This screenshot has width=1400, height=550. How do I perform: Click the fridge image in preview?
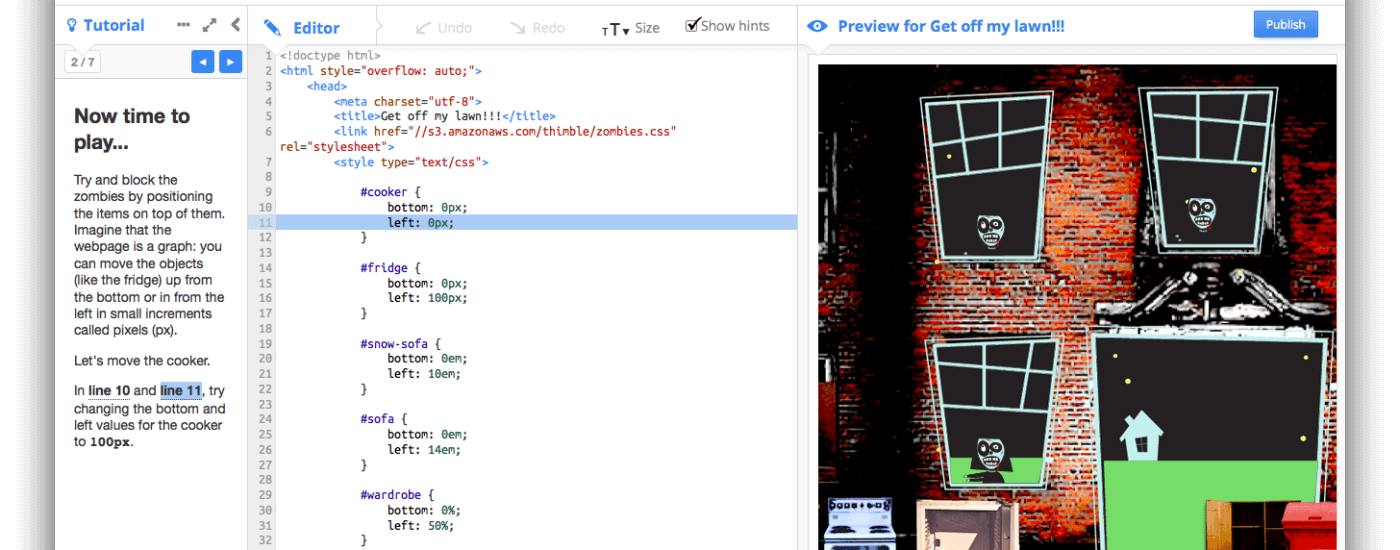coord(967,527)
